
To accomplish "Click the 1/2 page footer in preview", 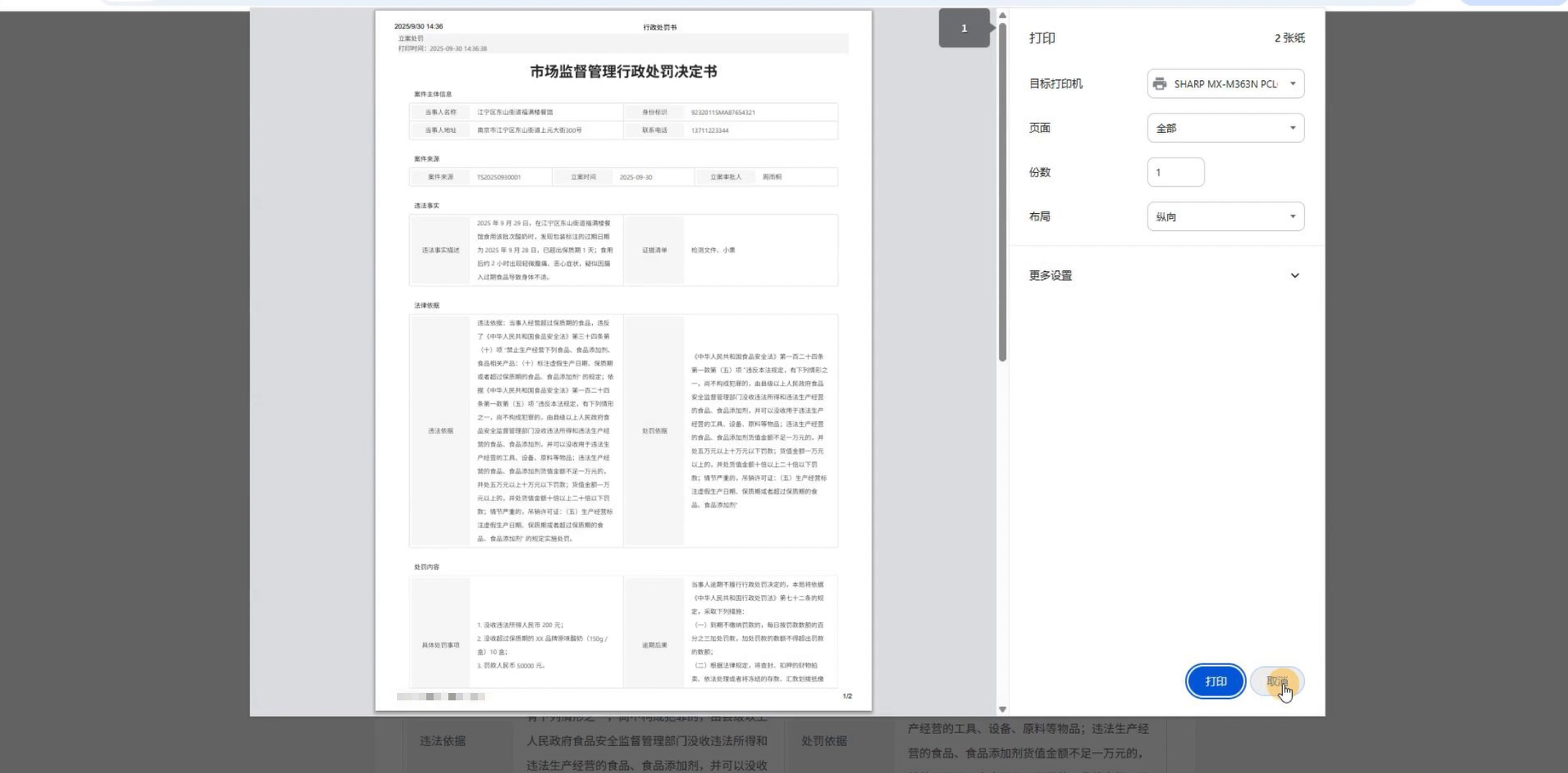I will (847, 696).
